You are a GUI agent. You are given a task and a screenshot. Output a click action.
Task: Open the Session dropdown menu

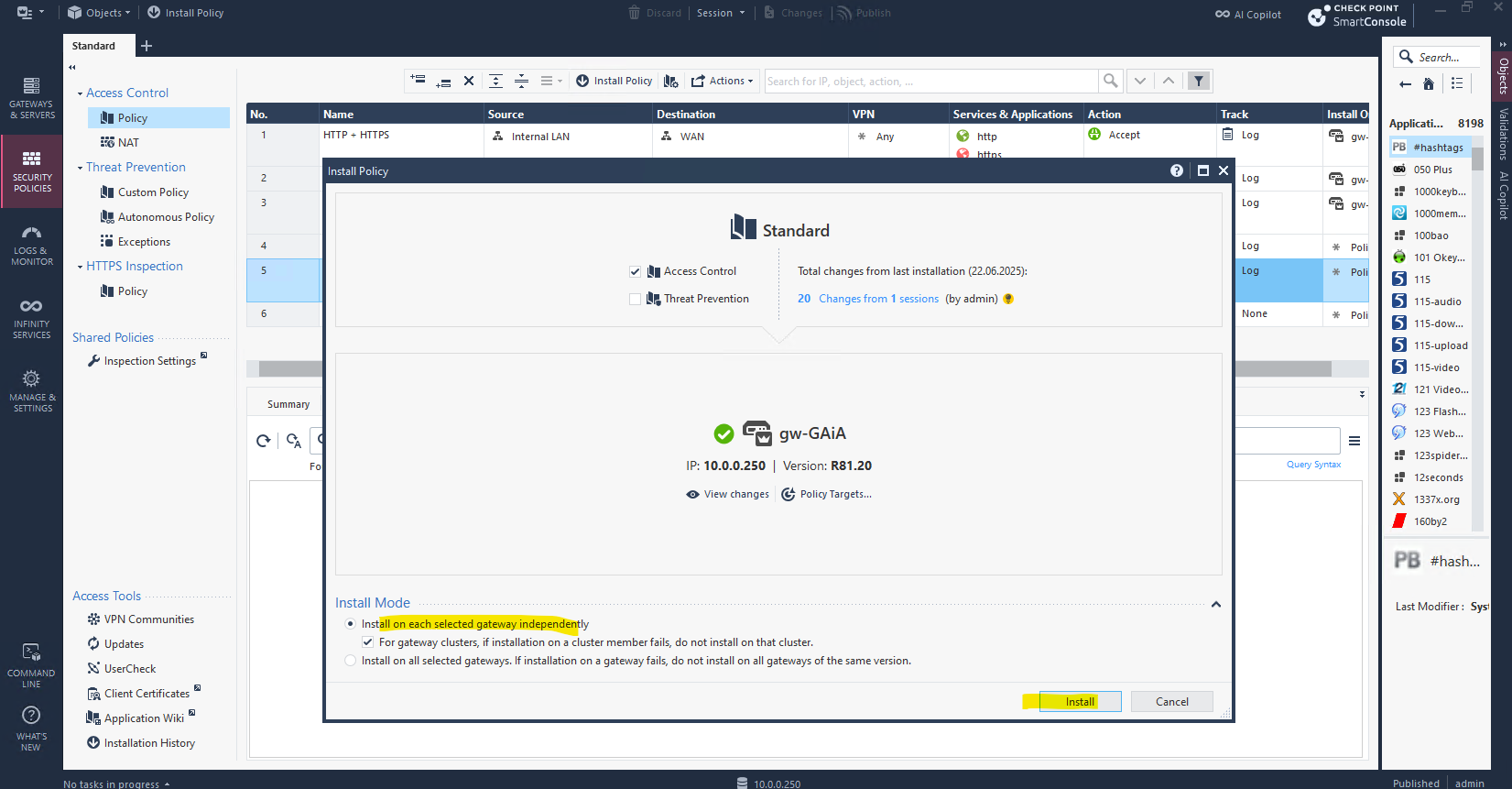pos(721,13)
